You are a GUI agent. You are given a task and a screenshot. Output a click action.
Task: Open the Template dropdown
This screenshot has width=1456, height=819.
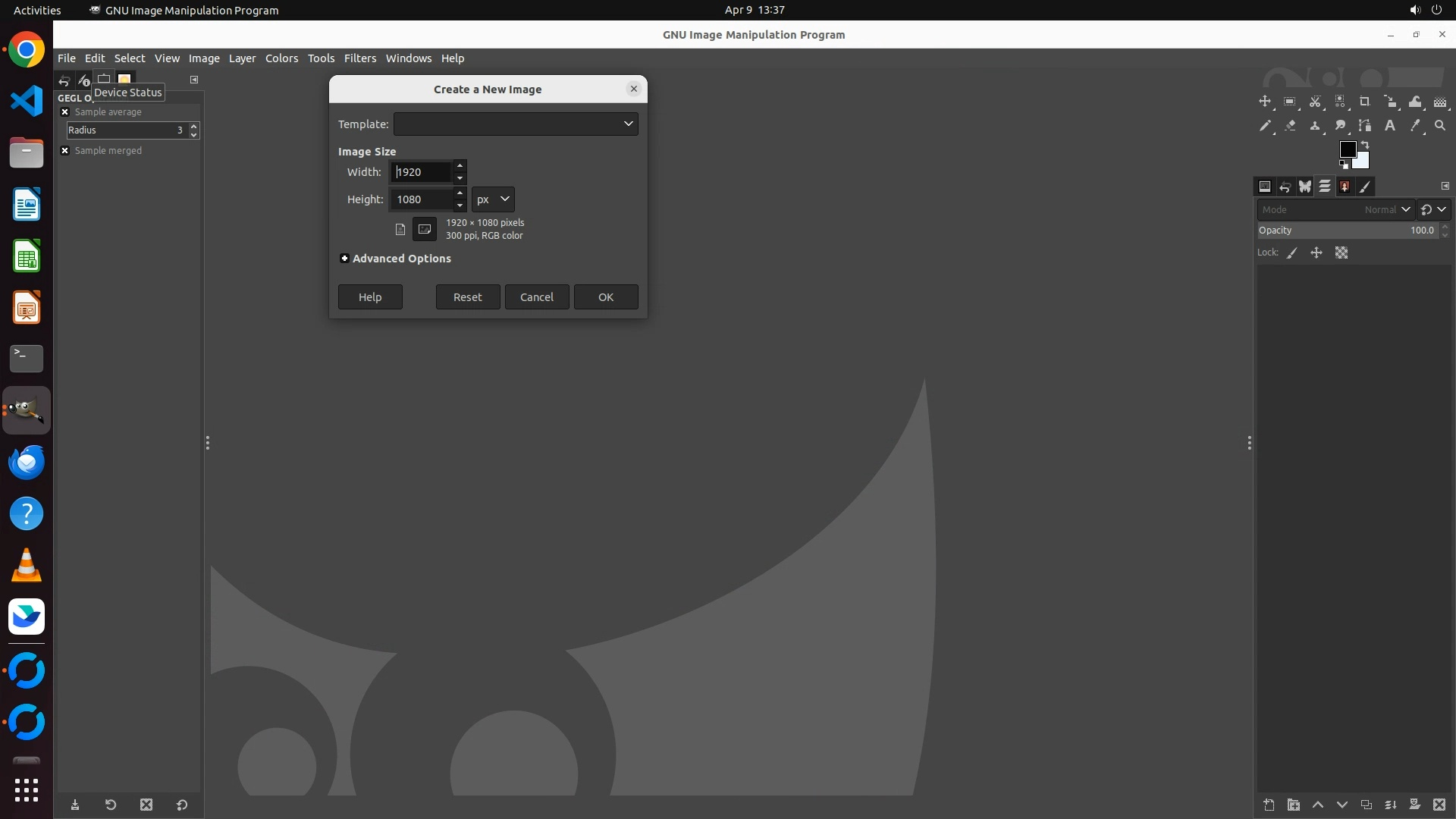click(x=516, y=124)
